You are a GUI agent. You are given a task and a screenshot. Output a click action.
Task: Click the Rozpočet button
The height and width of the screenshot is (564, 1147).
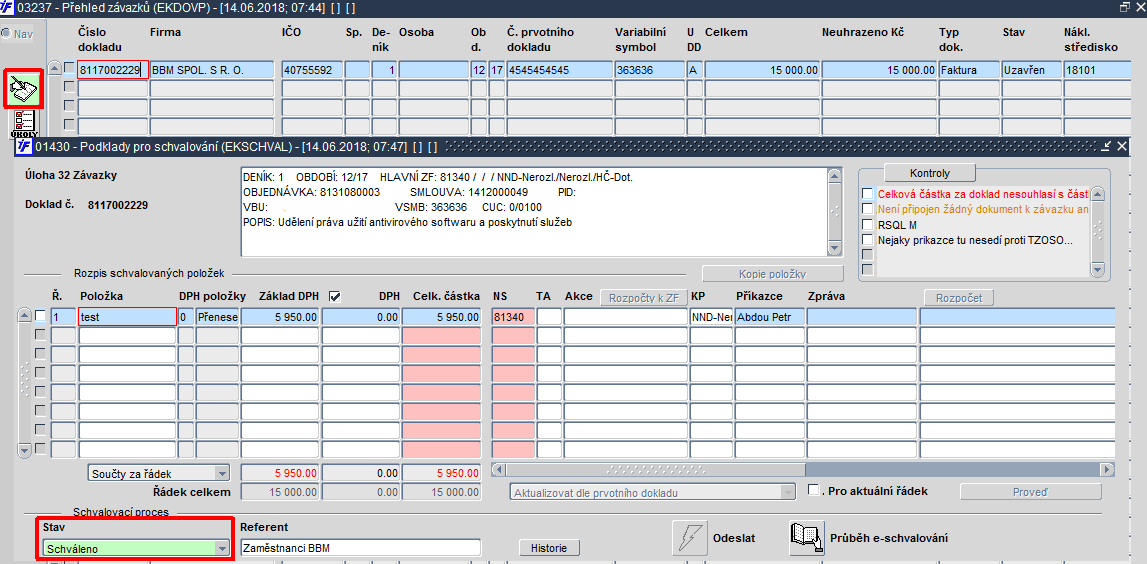pos(958,297)
